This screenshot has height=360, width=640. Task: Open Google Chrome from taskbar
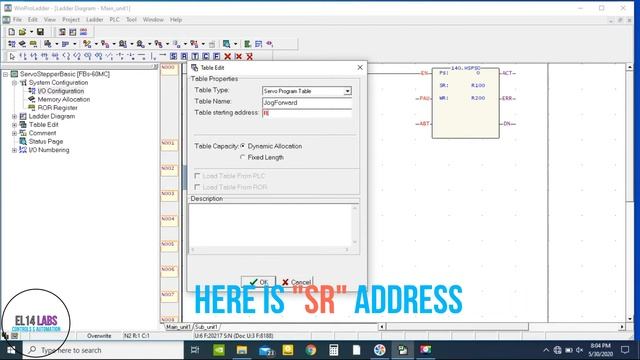pyautogui.click(x=311, y=350)
